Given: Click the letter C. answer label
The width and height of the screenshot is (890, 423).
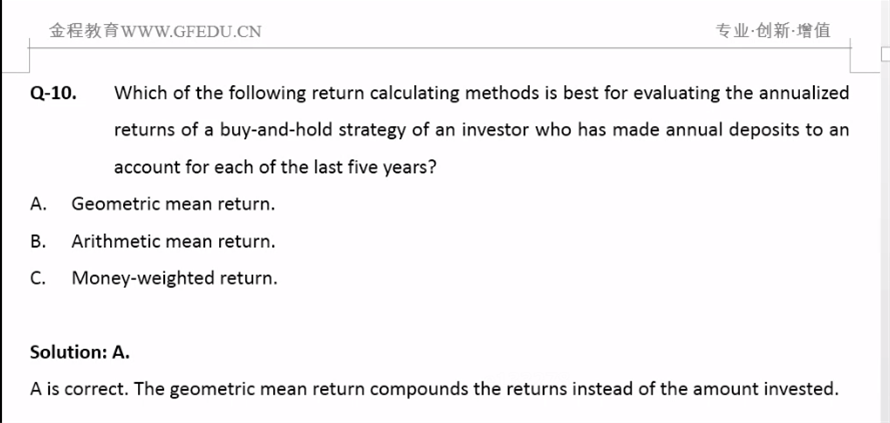Looking at the screenshot, I should pos(39,278).
